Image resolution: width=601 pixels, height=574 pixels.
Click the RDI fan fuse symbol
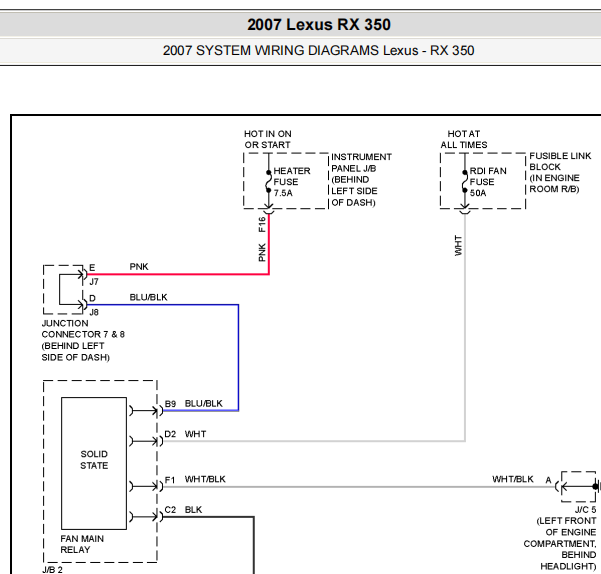(465, 182)
